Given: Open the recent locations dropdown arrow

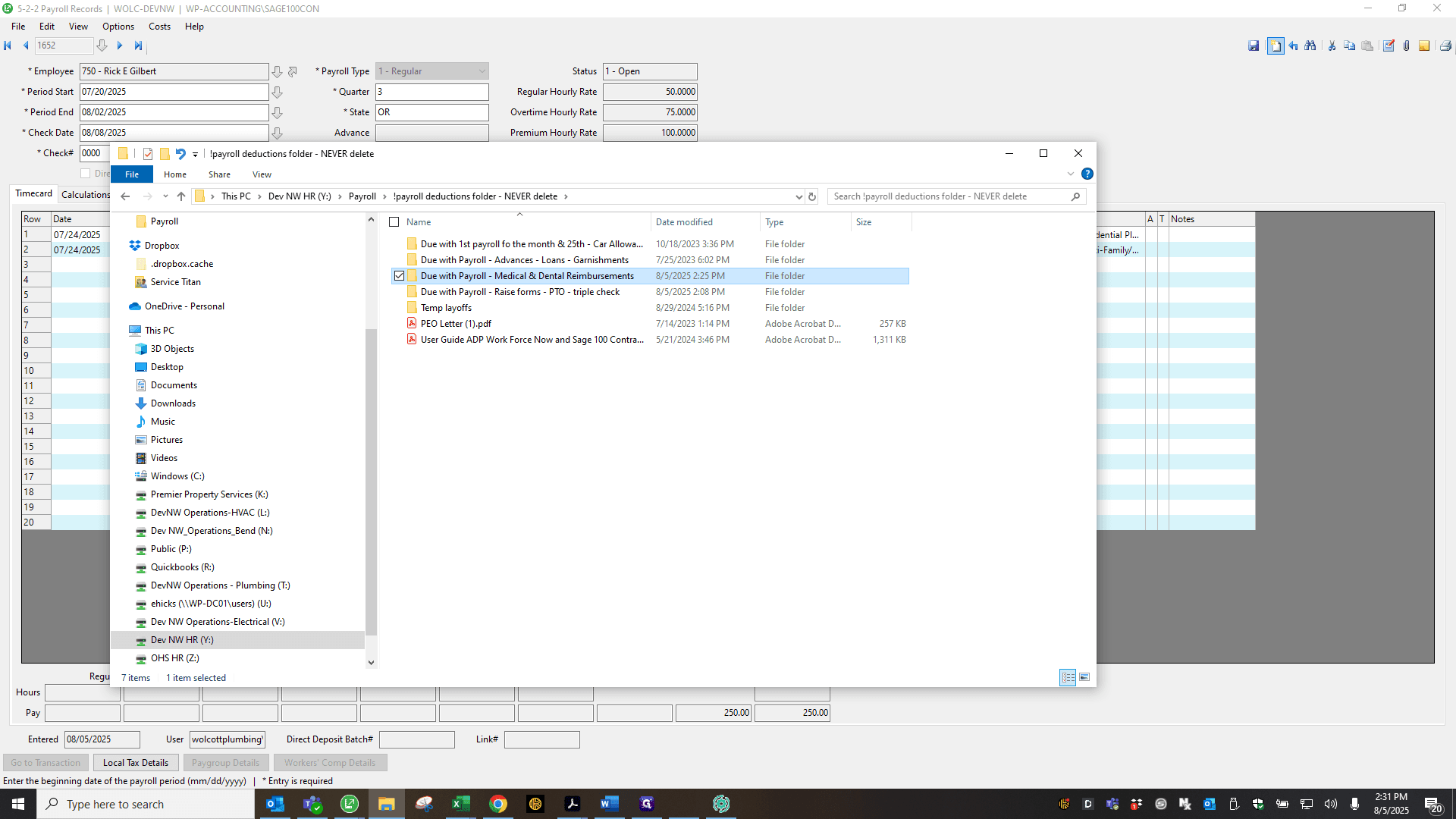Looking at the screenshot, I should [x=165, y=196].
